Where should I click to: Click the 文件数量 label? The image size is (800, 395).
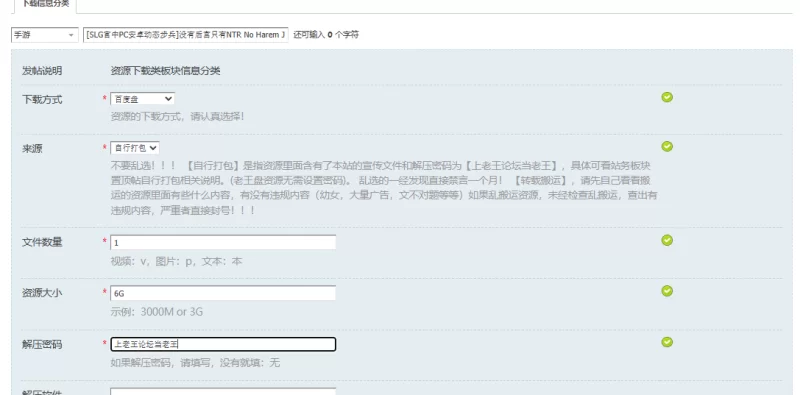click(42, 242)
